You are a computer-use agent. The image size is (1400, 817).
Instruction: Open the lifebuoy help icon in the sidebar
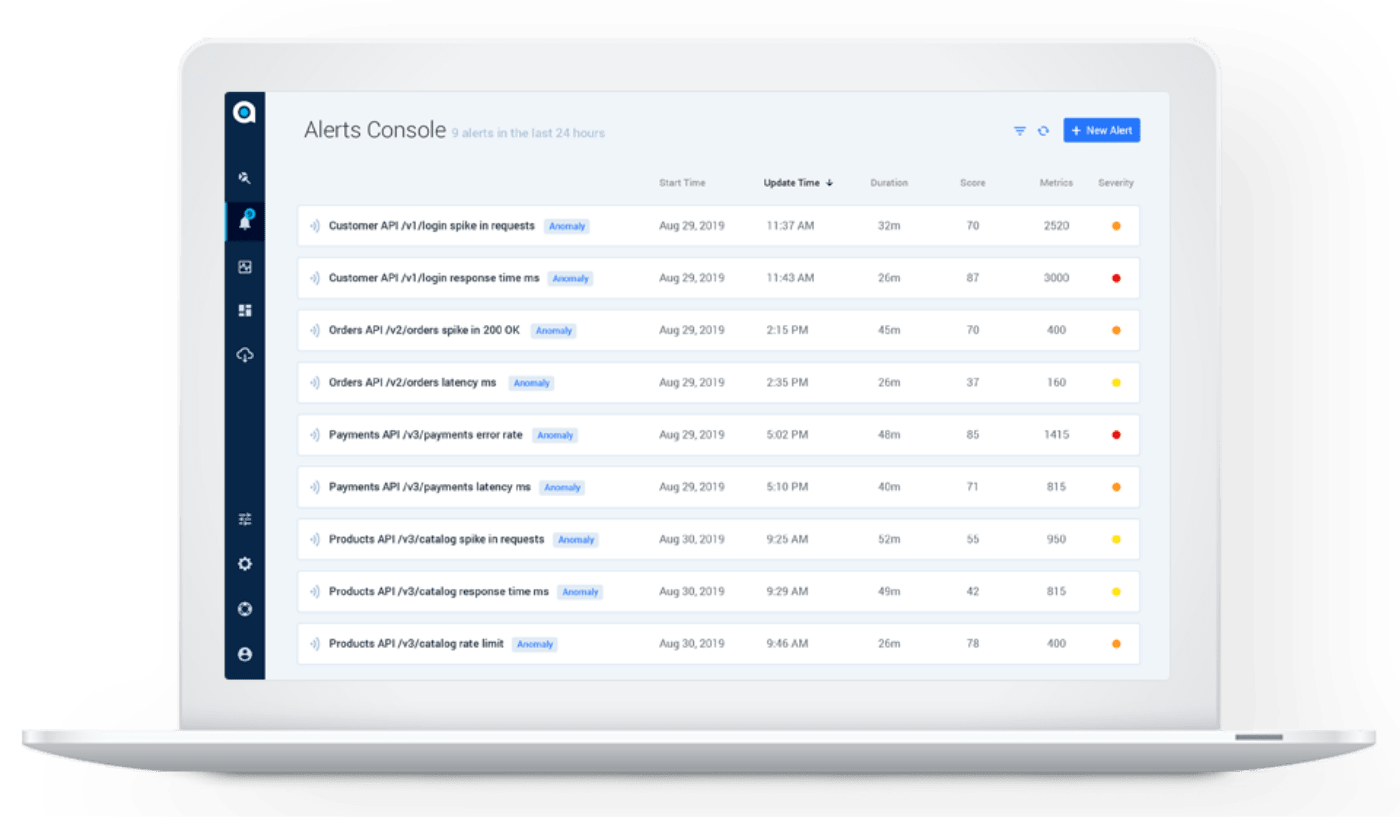[245, 609]
